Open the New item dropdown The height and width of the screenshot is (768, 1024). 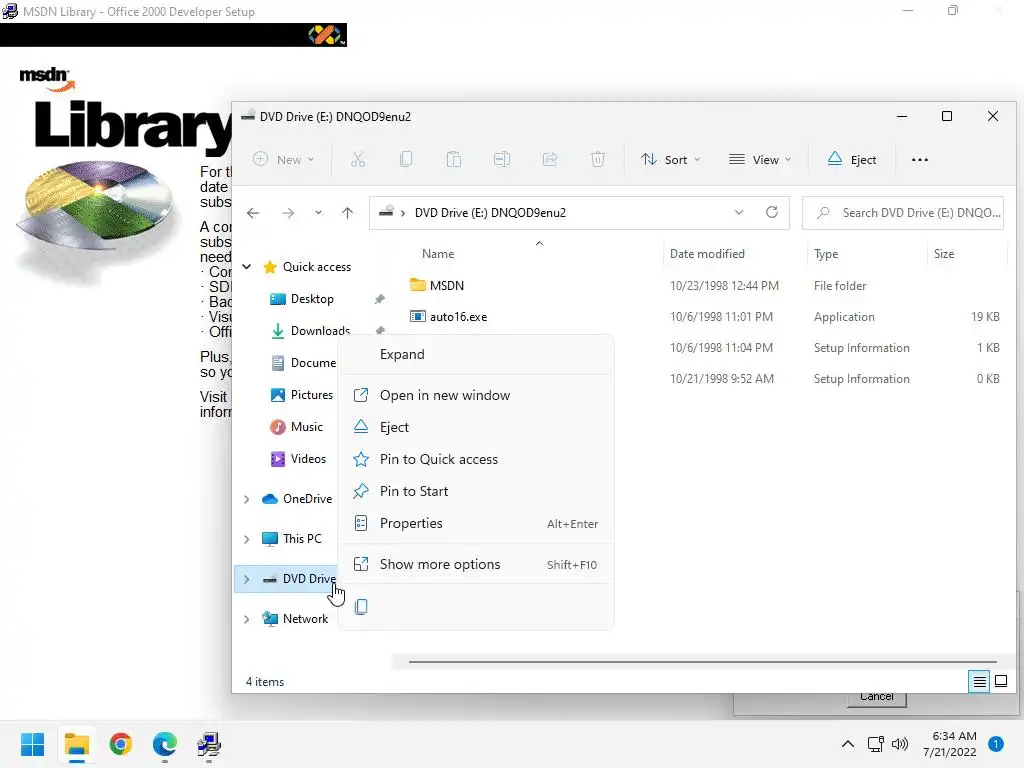click(283, 159)
